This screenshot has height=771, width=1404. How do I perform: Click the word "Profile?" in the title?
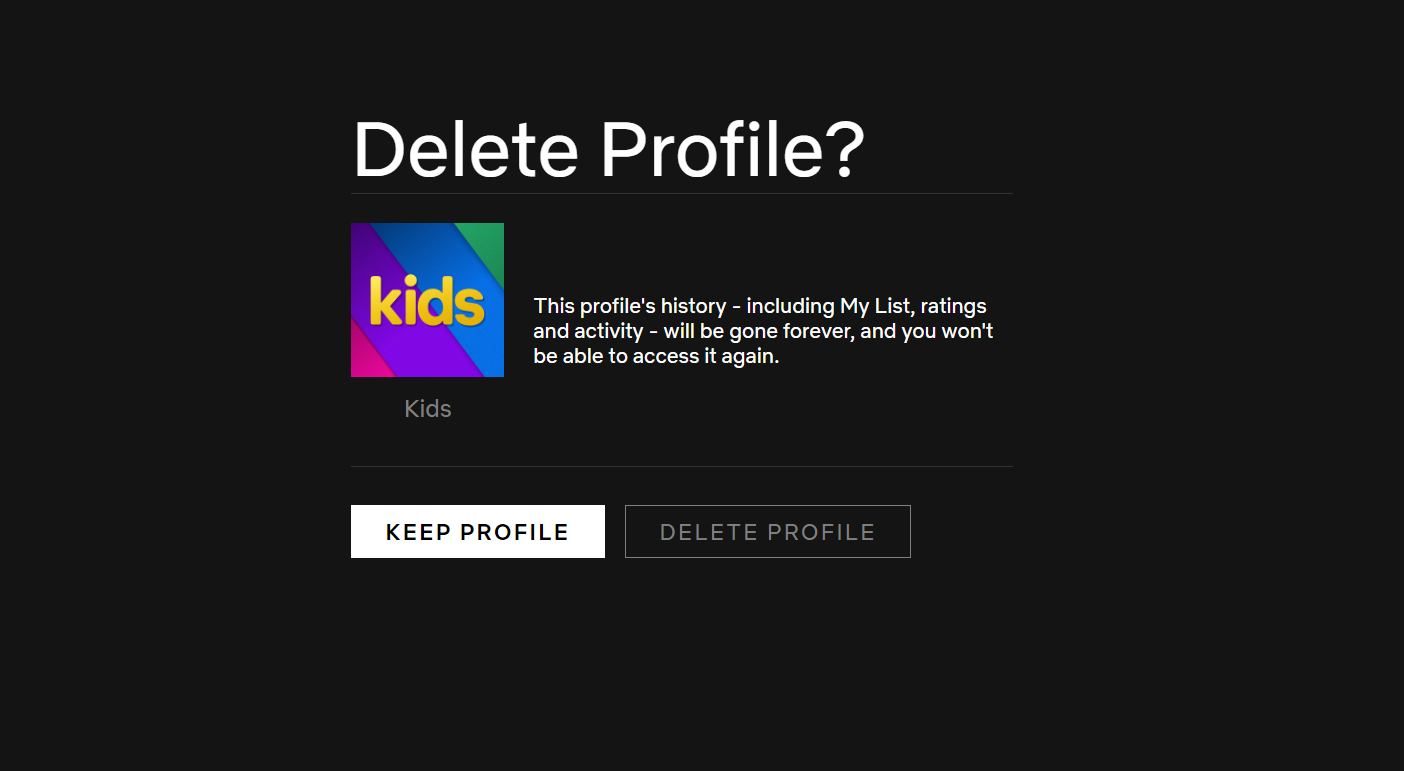[732, 150]
